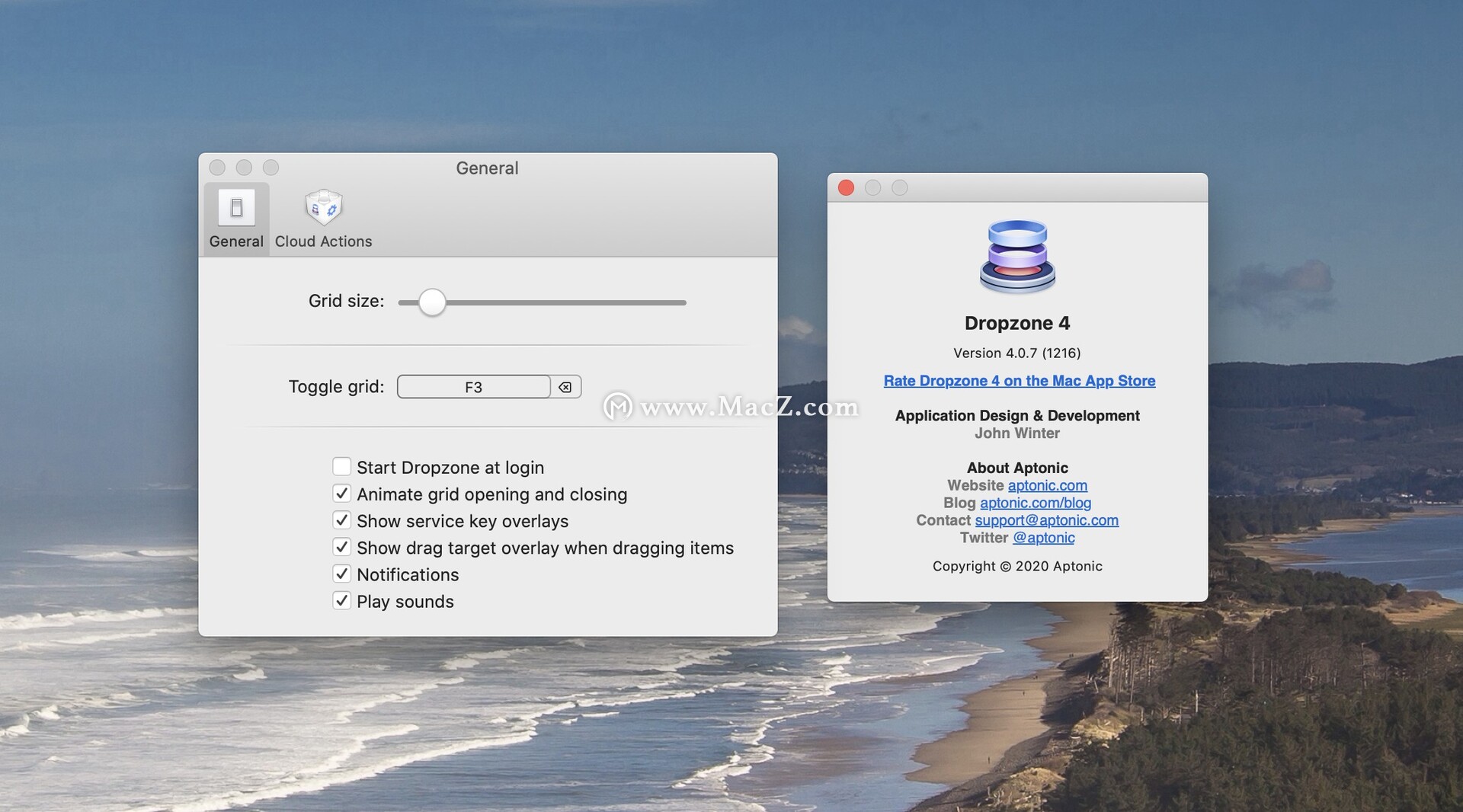This screenshot has width=1463, height=812.
Task: Click the Toggle grid label
Action: coord(336,386)
